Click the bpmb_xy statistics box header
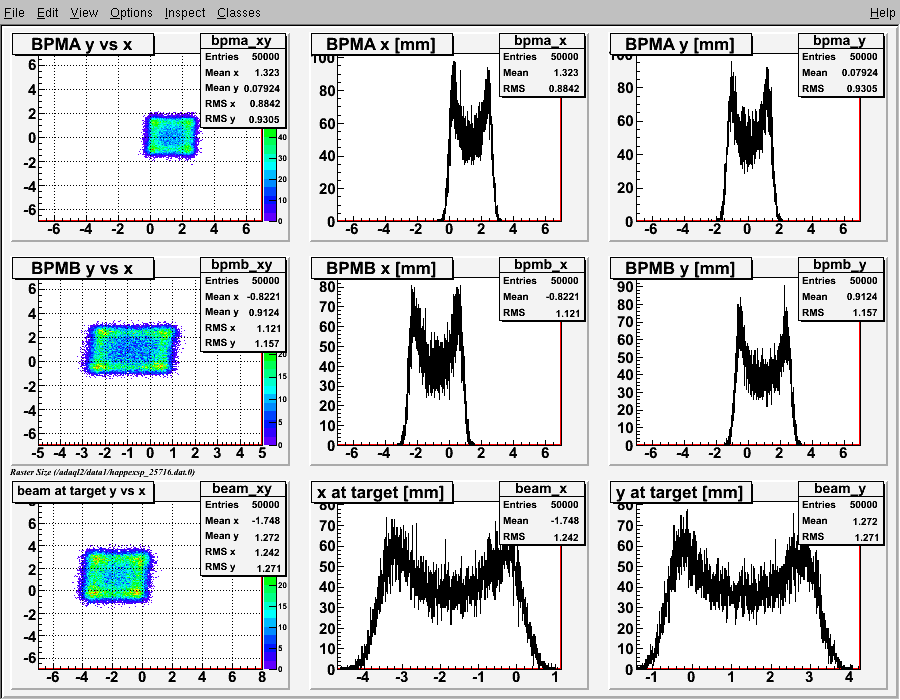 242,265
